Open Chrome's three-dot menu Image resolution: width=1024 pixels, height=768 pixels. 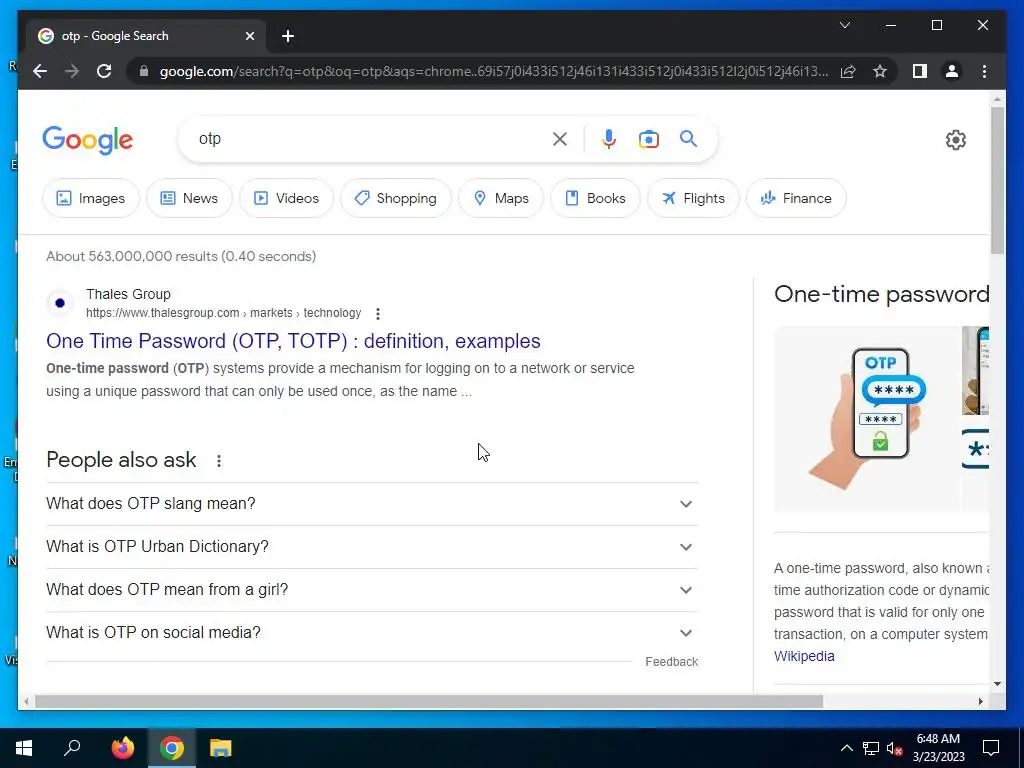(984, 71)
